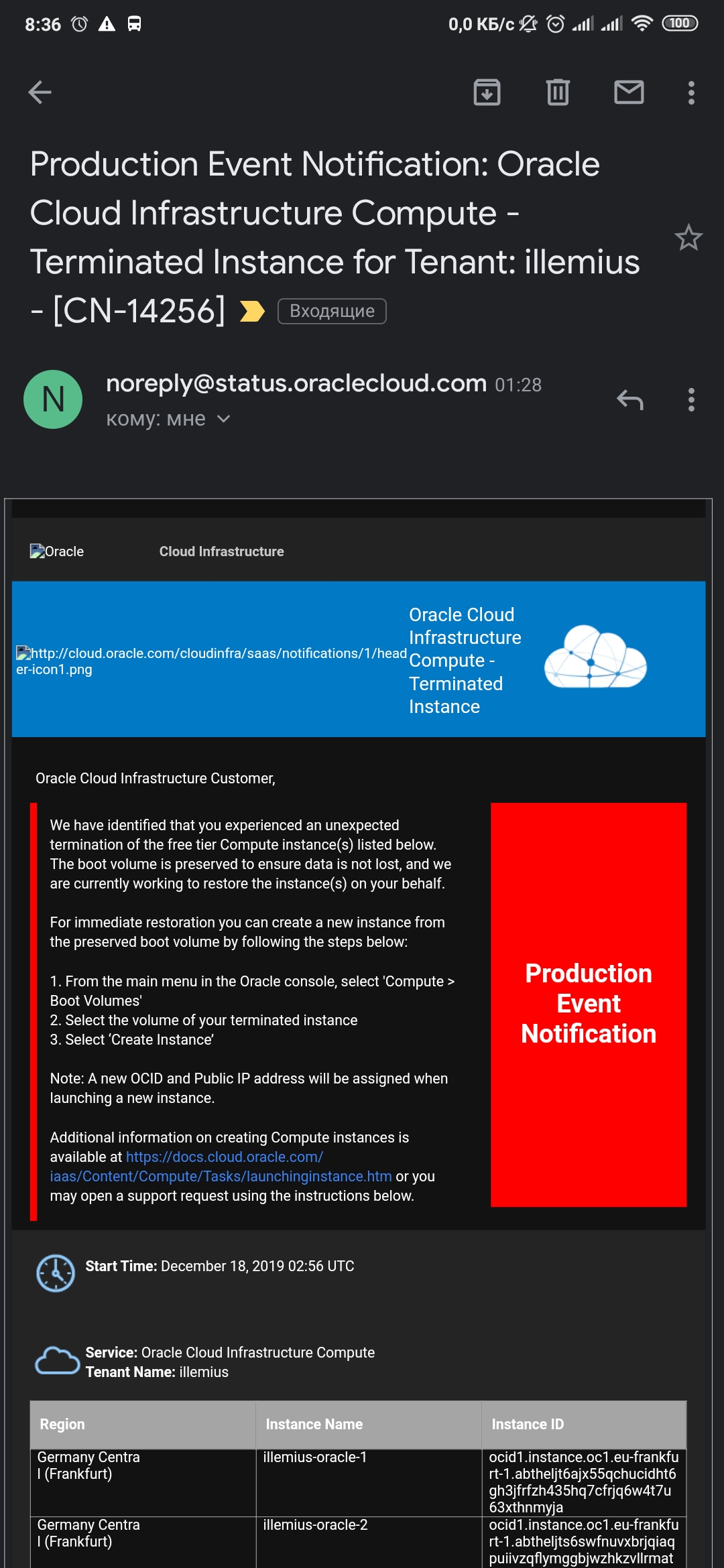
Task: Tap sender avatar N
Action: [x=53, y=399]
